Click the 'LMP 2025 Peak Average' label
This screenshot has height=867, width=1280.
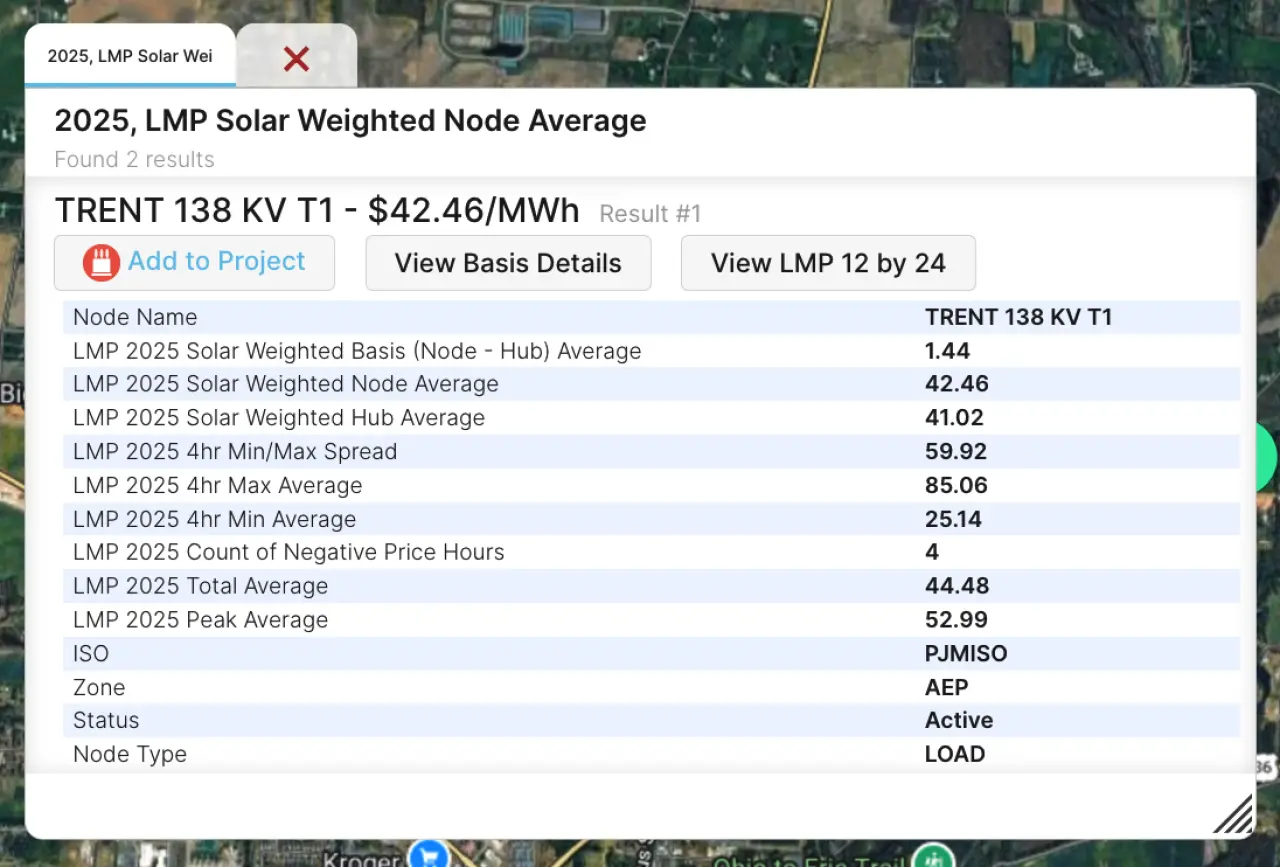200,620
